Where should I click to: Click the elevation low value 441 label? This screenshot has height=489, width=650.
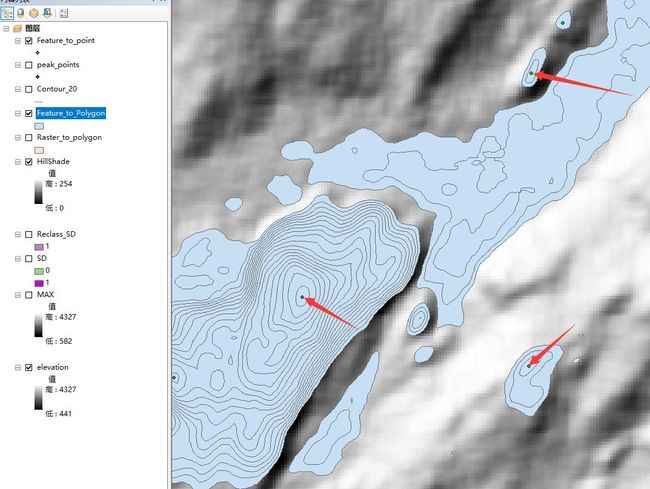[x=58, y=414]
